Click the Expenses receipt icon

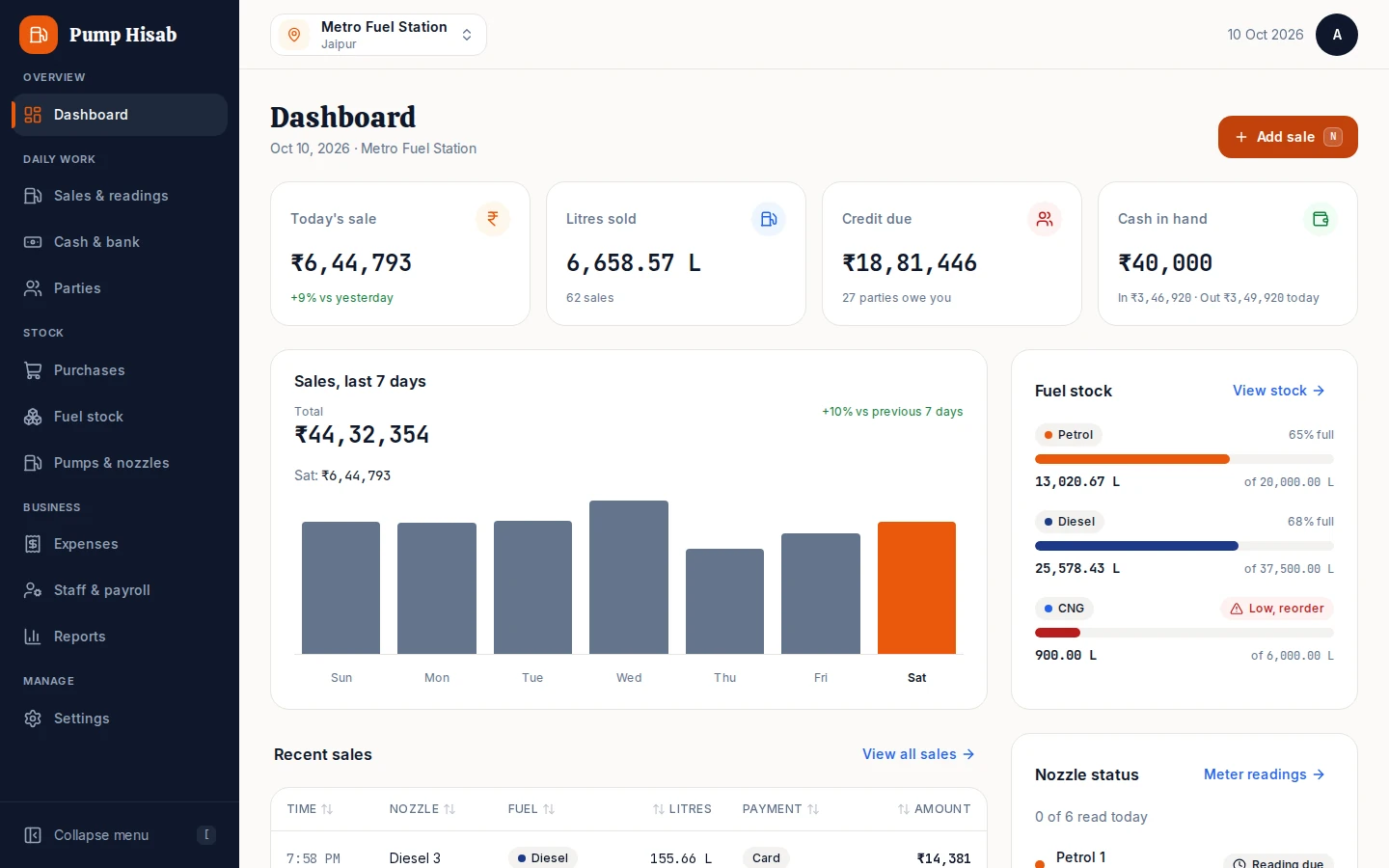(x=33, y=544)
